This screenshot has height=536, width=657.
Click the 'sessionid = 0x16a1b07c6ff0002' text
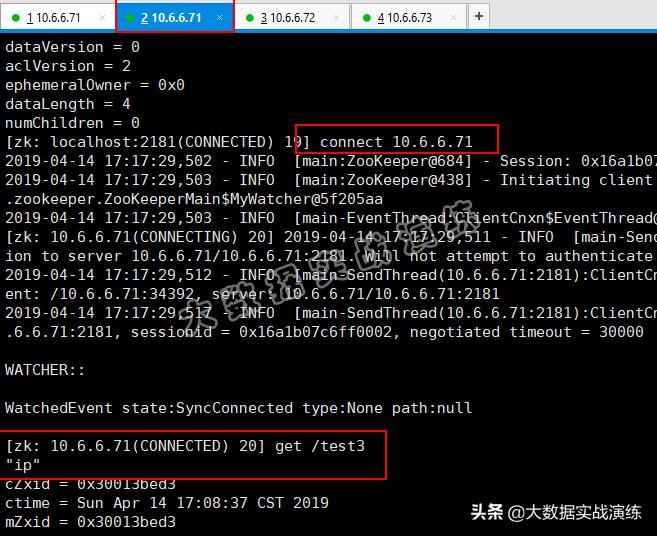tap(261, 332)
